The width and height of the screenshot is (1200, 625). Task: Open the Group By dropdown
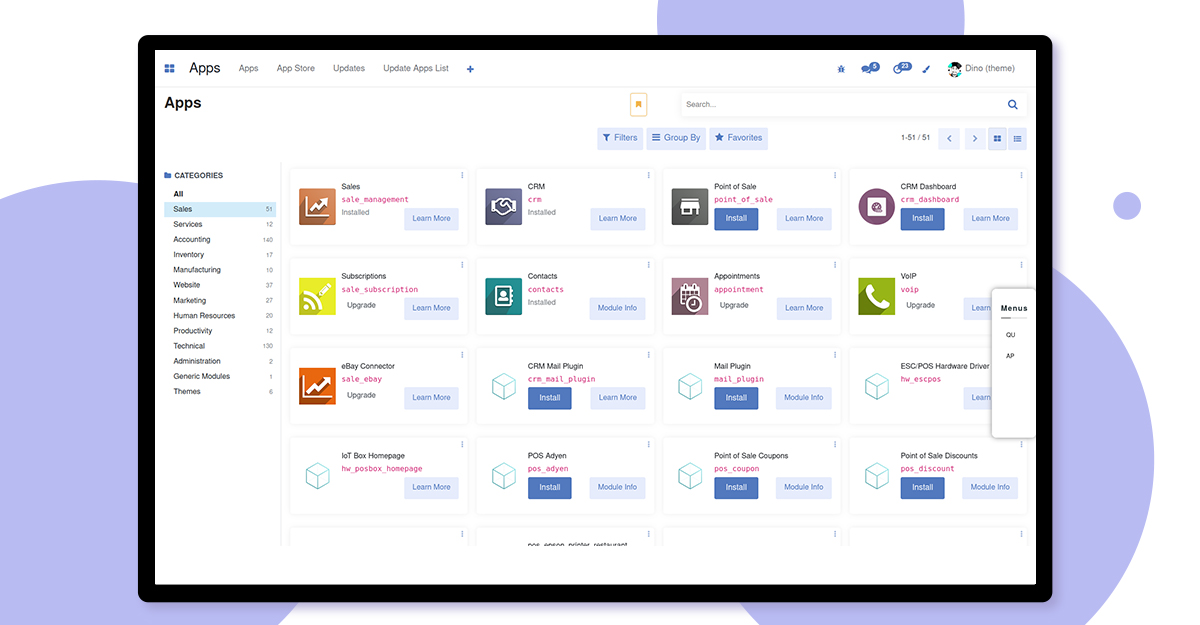coord(675,138)
